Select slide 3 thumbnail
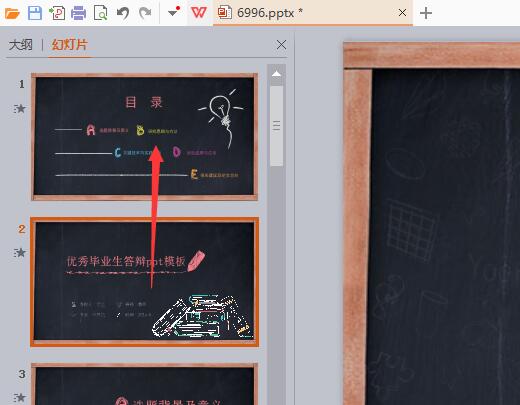520x405 pixels. coord(144,384)
